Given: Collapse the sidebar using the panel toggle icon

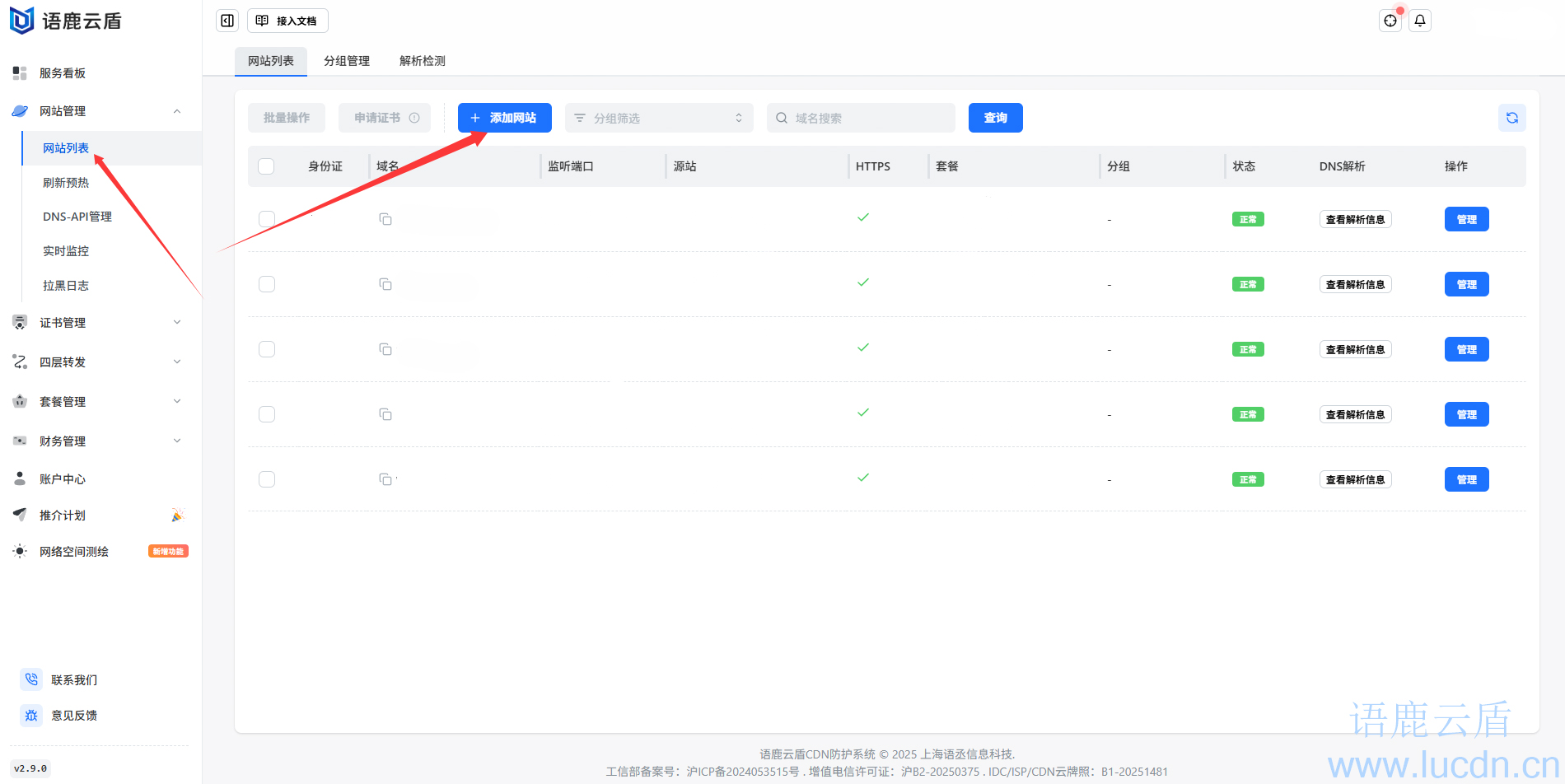Looking at the screenshot, I should point(227,21).
